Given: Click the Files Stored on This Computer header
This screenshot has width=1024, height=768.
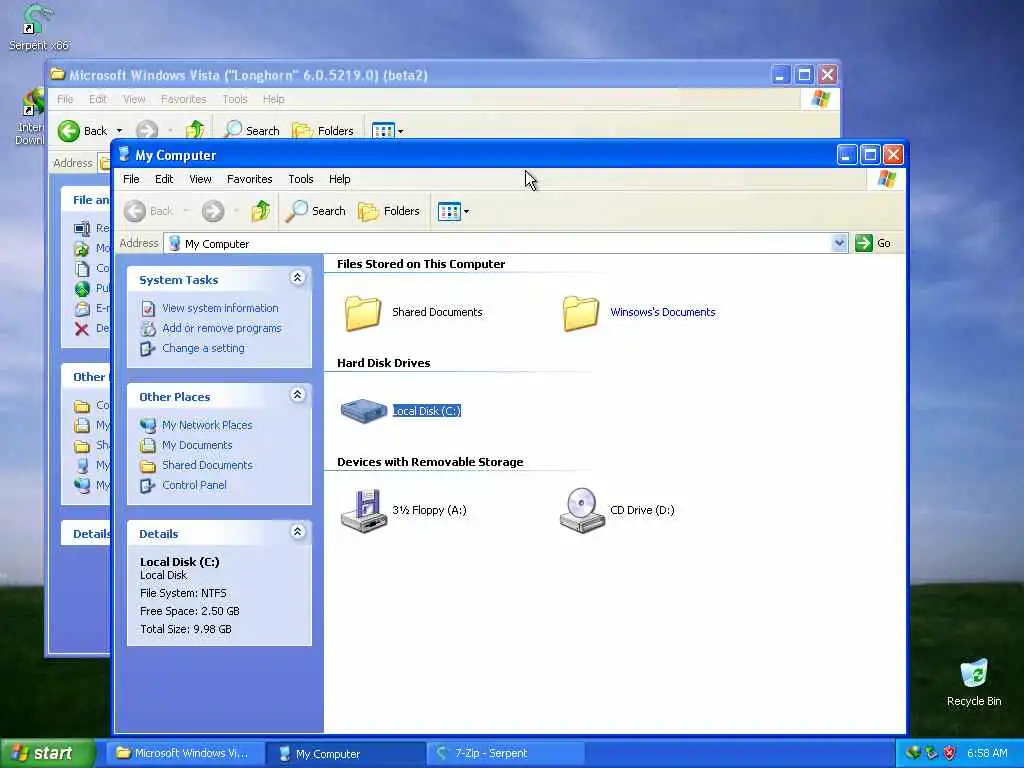Looking at the screenshot, I should tap(421, 264).
